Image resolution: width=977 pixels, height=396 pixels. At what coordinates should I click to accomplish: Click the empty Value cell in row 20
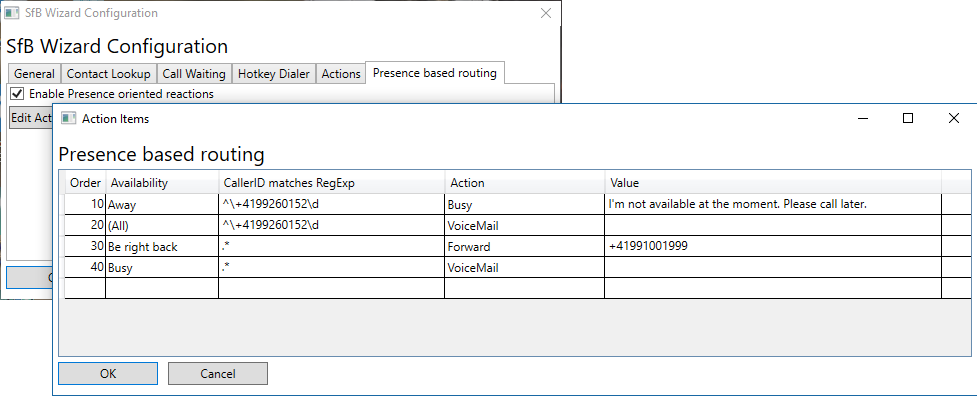[x=773, y=225]
